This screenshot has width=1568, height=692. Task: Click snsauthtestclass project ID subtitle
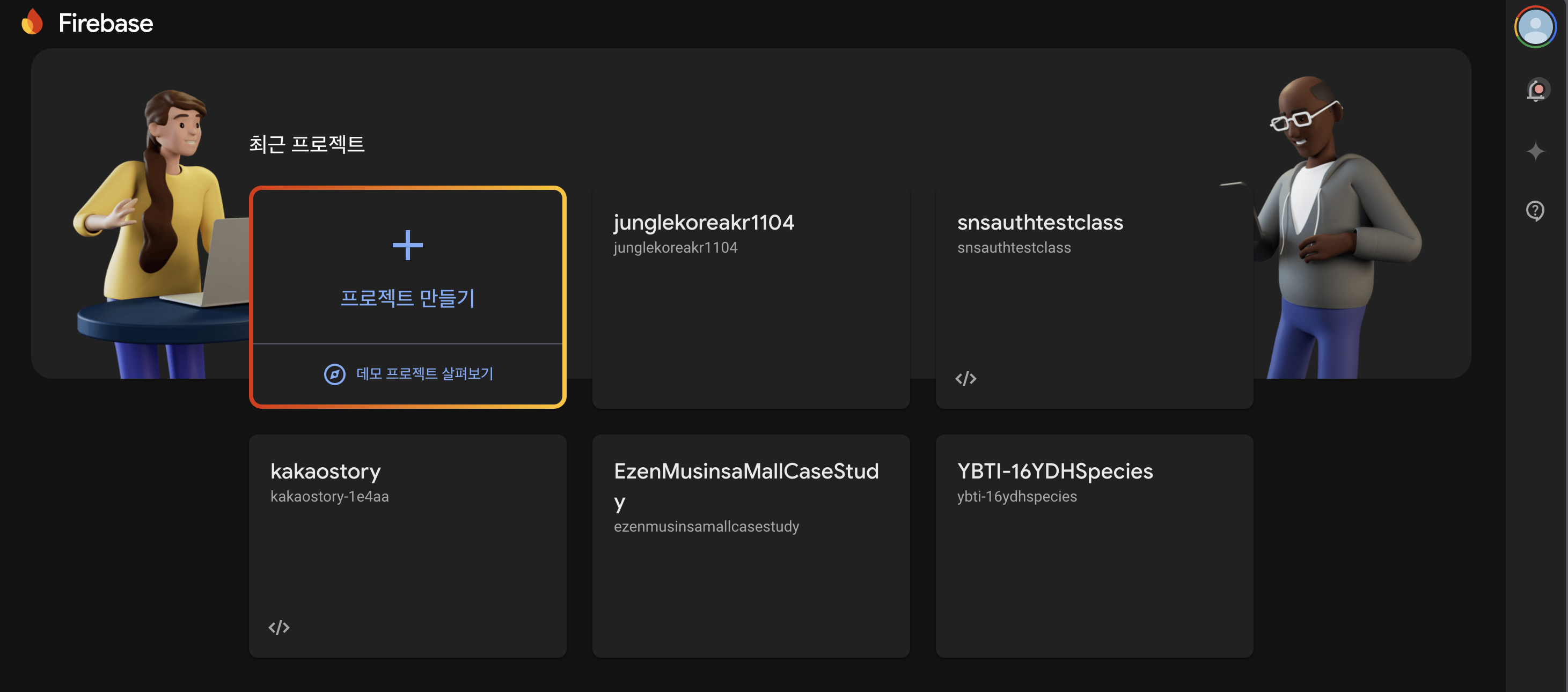[x=1014, y=248]
